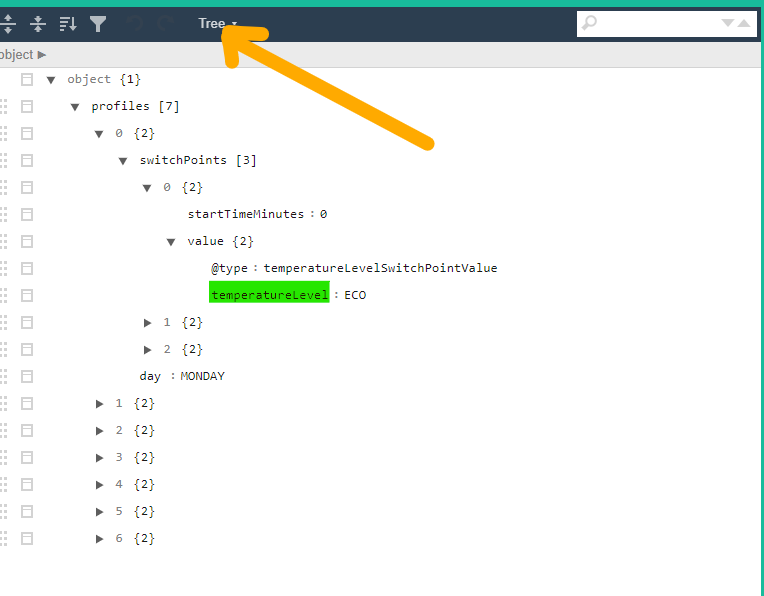The width and height of the screenshot is (764, 596).
Task: Collapse the root object {1} node
Action: coord(51,80)
